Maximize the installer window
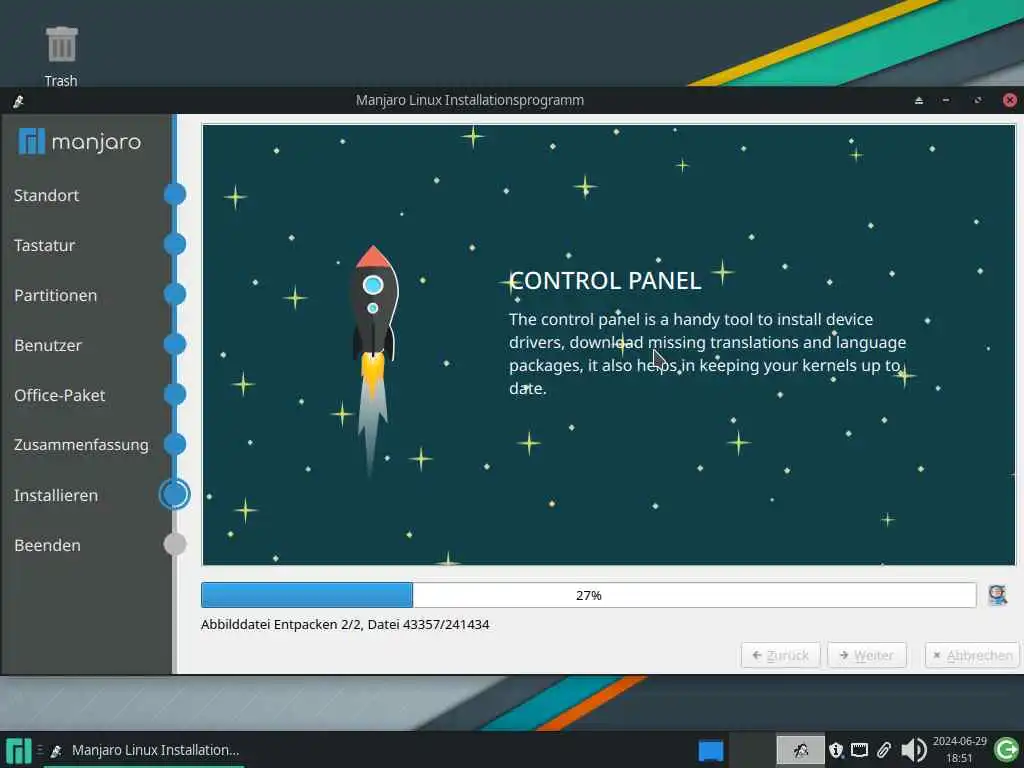The image size is (1024, 768). tap(978, 101)
